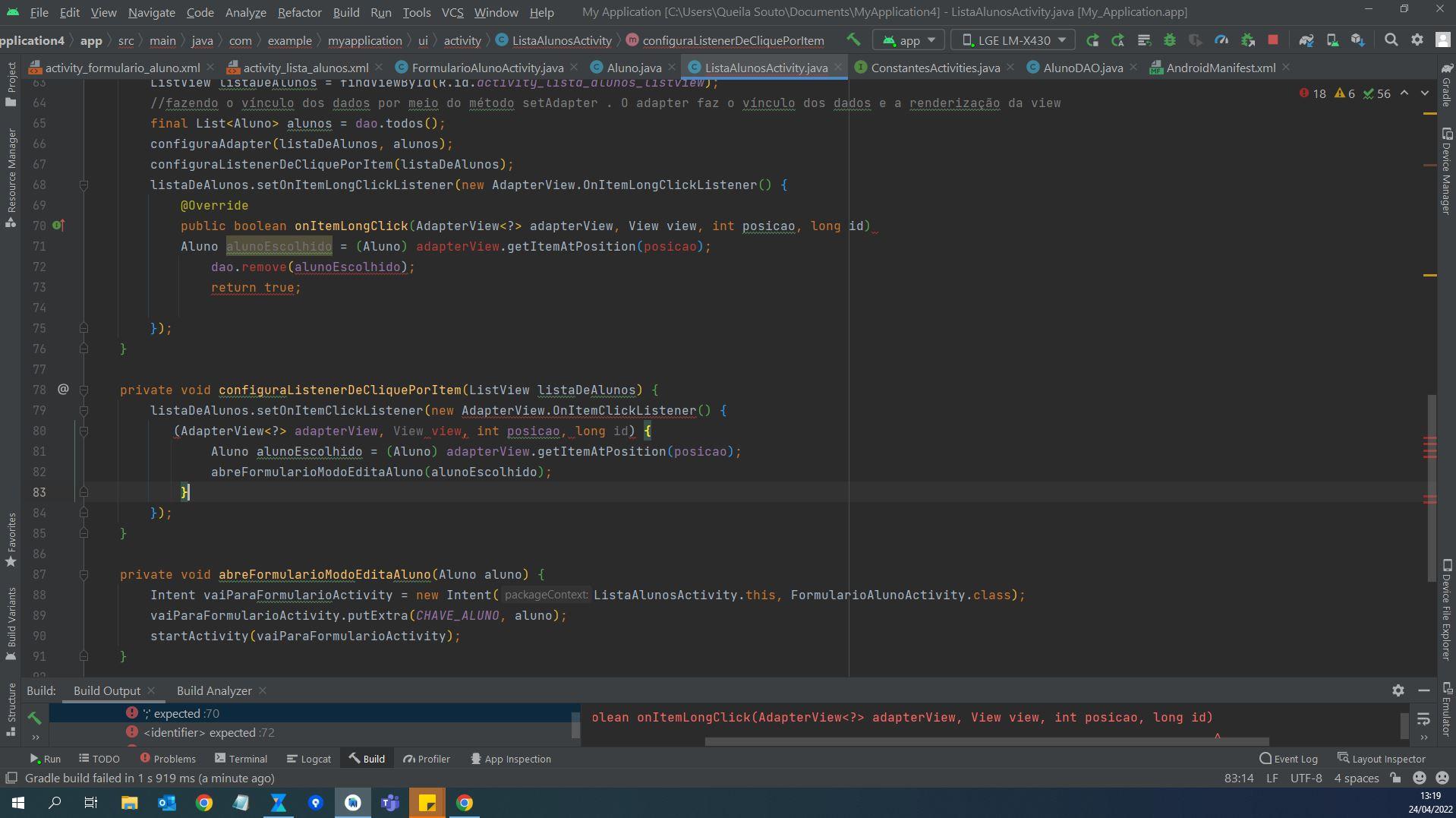Collapse the fold at line 78 method
The image size is (1456, 818).
(84, 390)
